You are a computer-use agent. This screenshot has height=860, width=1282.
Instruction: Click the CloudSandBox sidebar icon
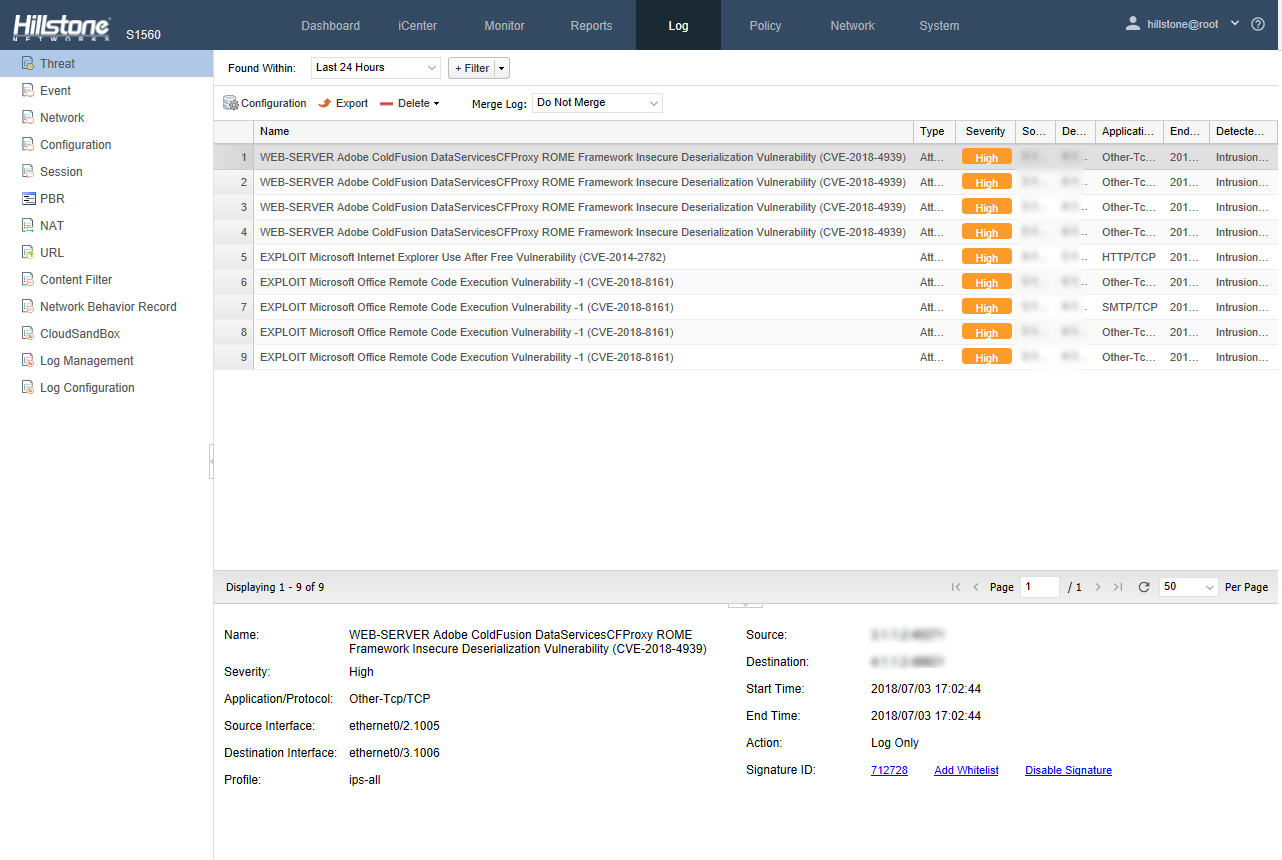[28, 333]
